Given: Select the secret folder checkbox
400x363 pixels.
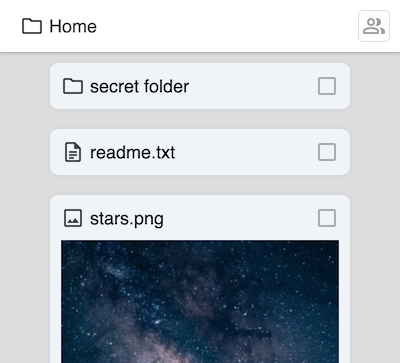Looking at the screenshot, I should [x=327, y=86].
